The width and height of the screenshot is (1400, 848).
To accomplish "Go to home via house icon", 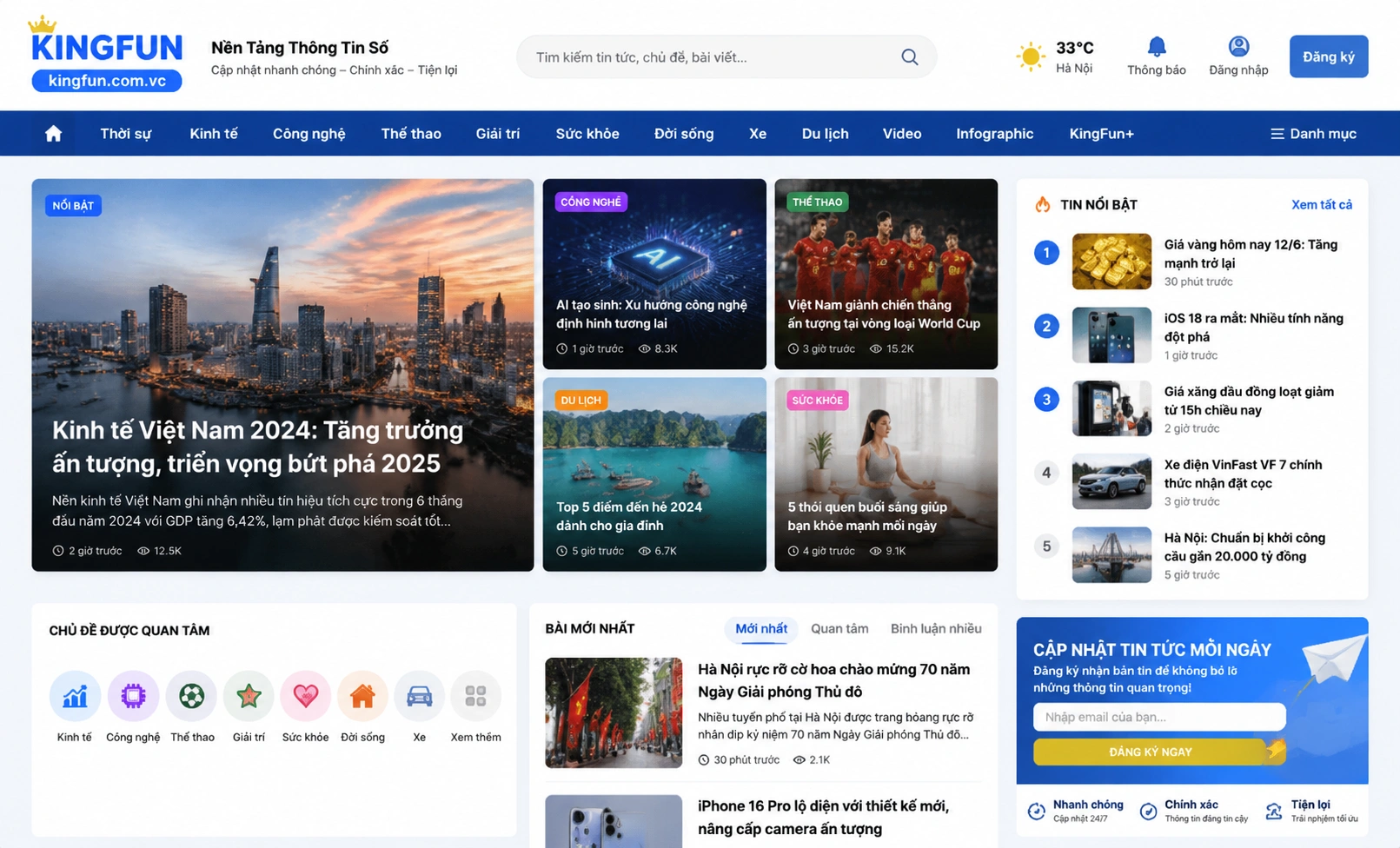I will tap(54, 133).
